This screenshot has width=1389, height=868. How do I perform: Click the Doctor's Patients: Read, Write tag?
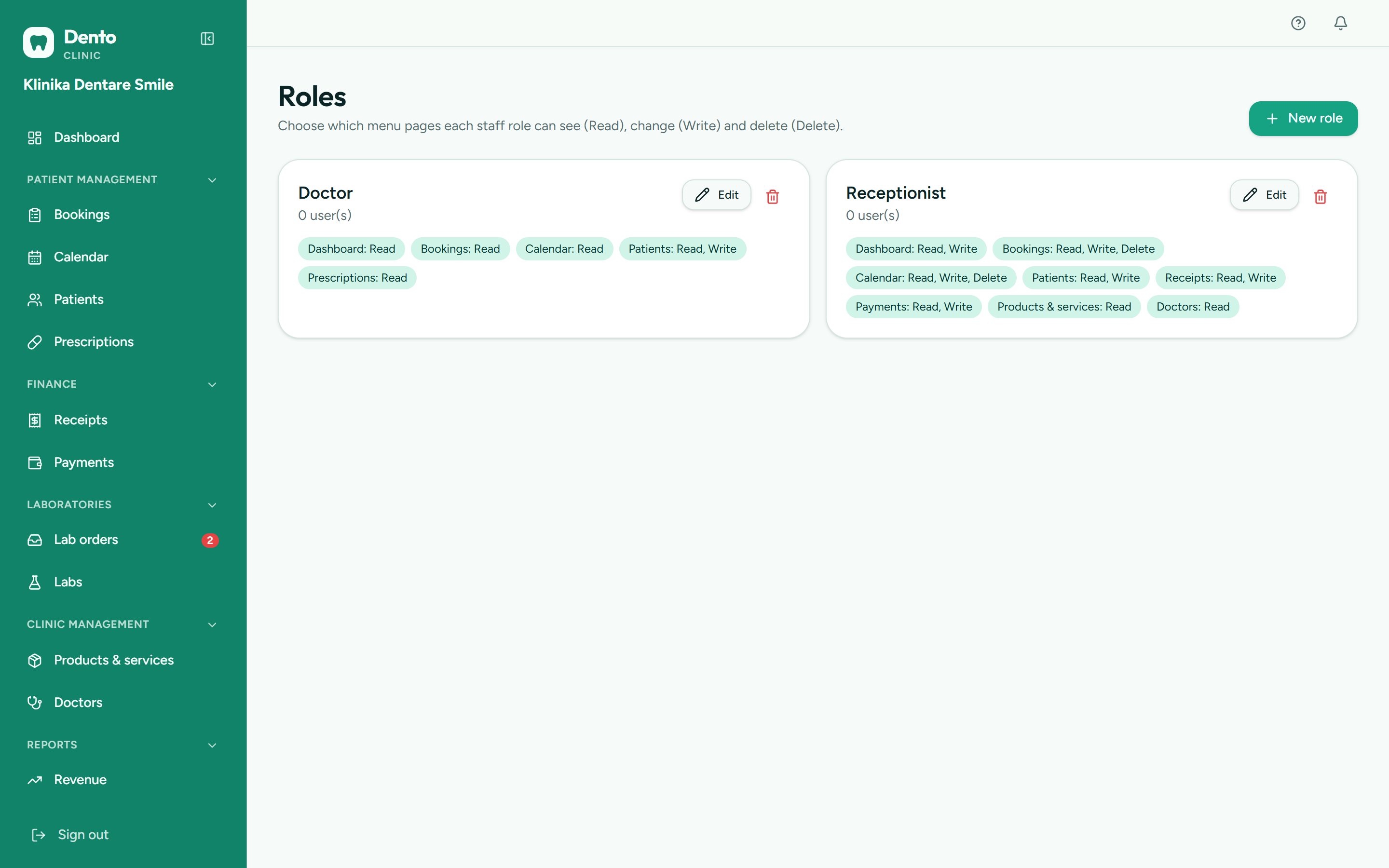tap(682, 249)
